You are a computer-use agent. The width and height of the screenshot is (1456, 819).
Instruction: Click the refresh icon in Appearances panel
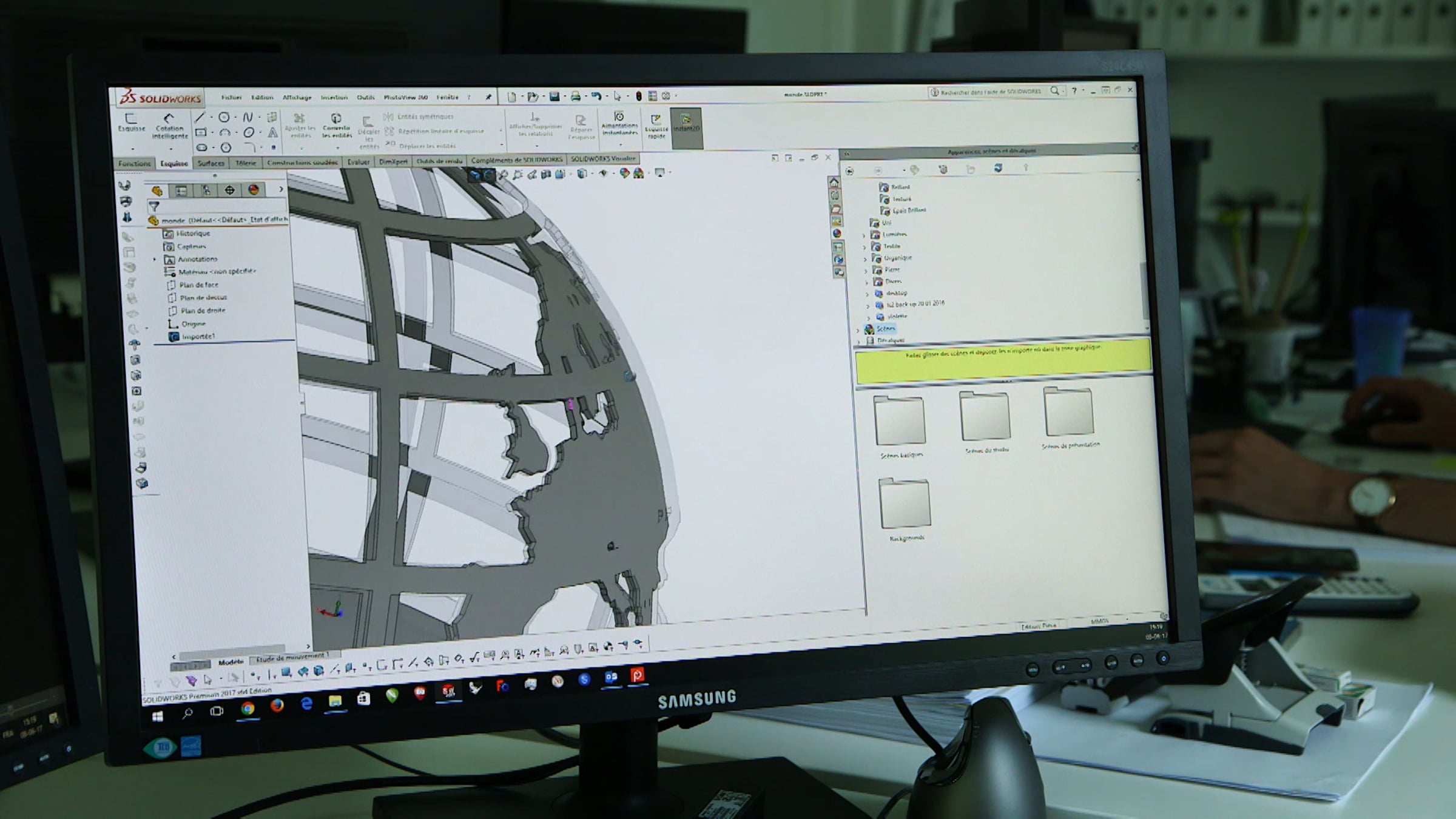click(998, 167)
